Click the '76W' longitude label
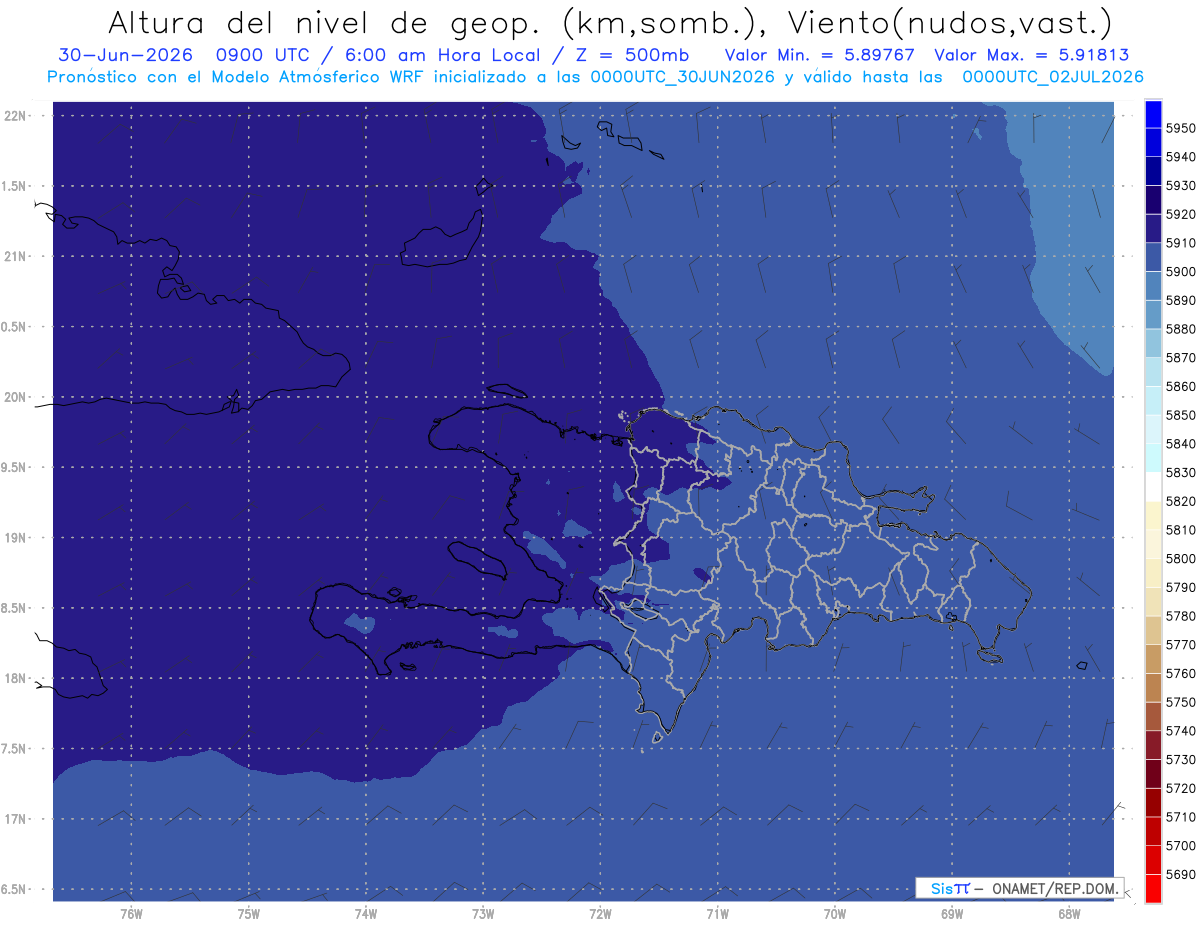Screen dimensions: 1200x927 tap(131, 912)
